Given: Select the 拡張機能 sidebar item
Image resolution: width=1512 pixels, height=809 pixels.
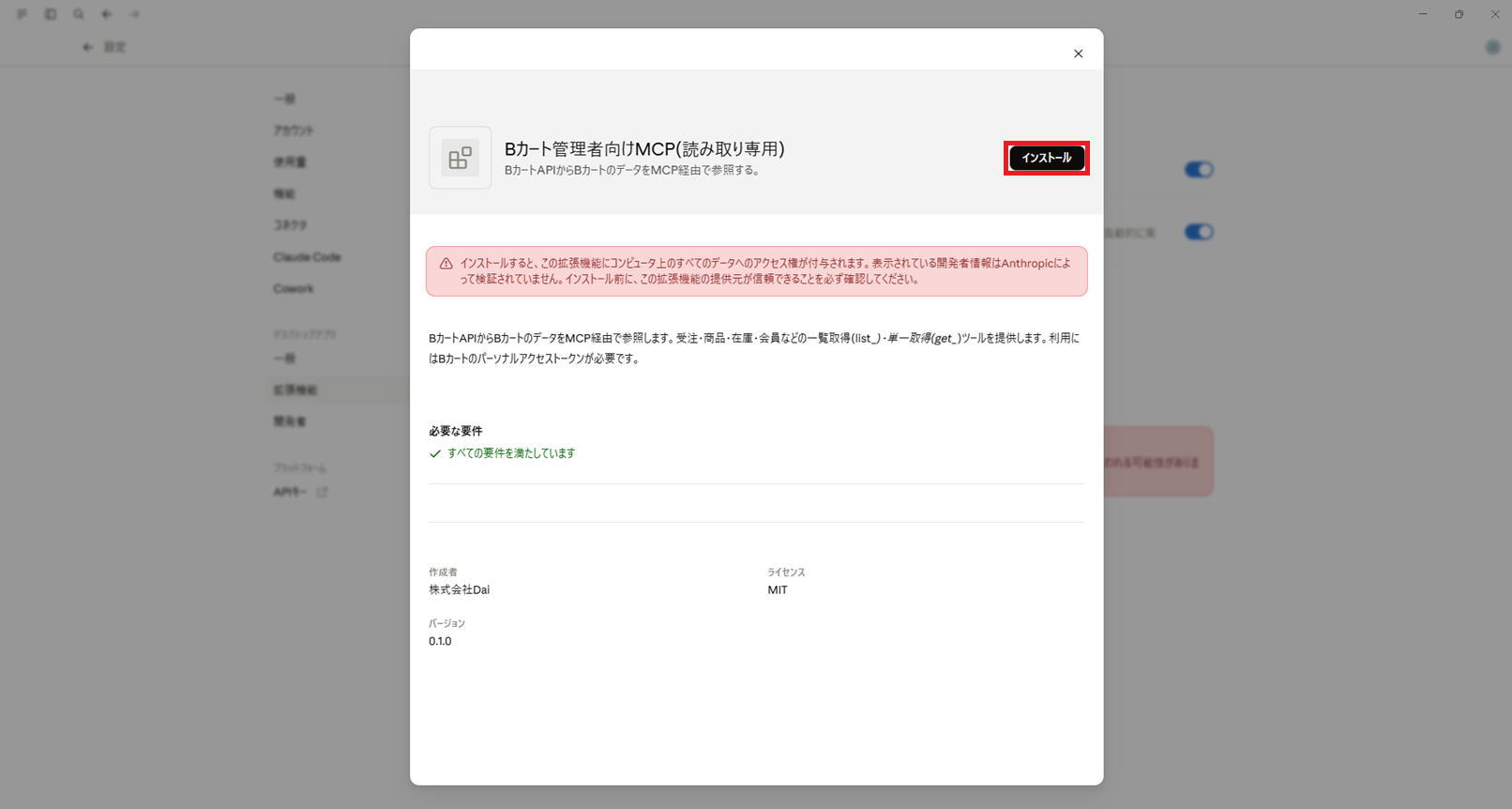Looking at the screenshot, I should 295,390.
